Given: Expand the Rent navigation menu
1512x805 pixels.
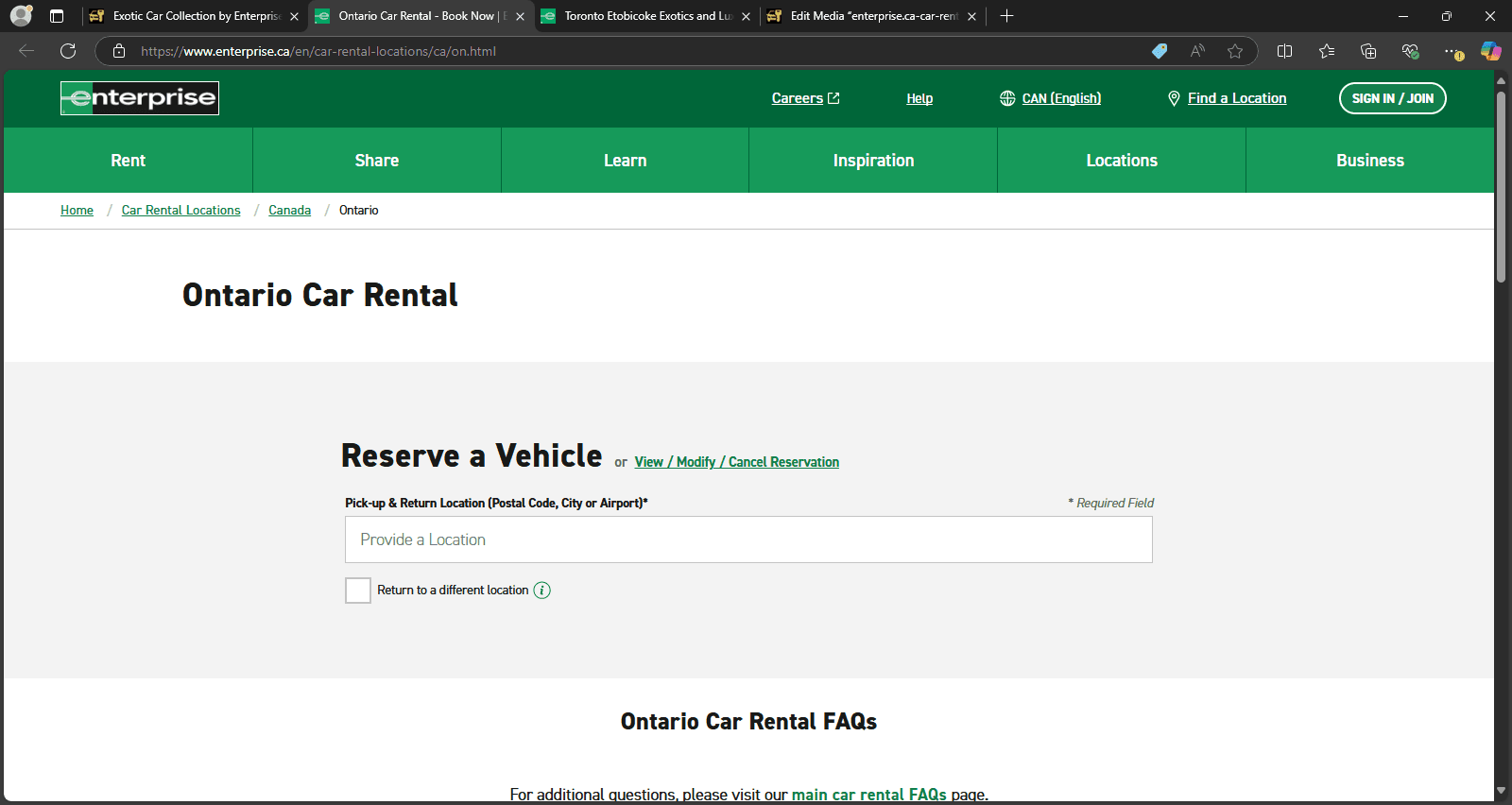Looking at the screenshot, I should click(128, 161).
